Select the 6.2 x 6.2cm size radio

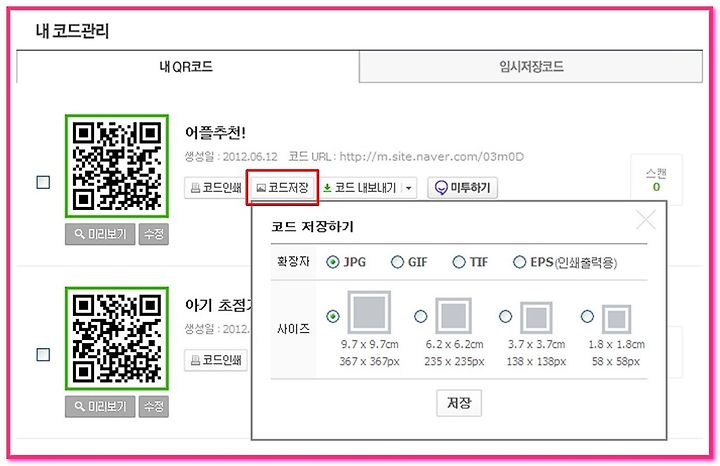(x=420, y=316)
